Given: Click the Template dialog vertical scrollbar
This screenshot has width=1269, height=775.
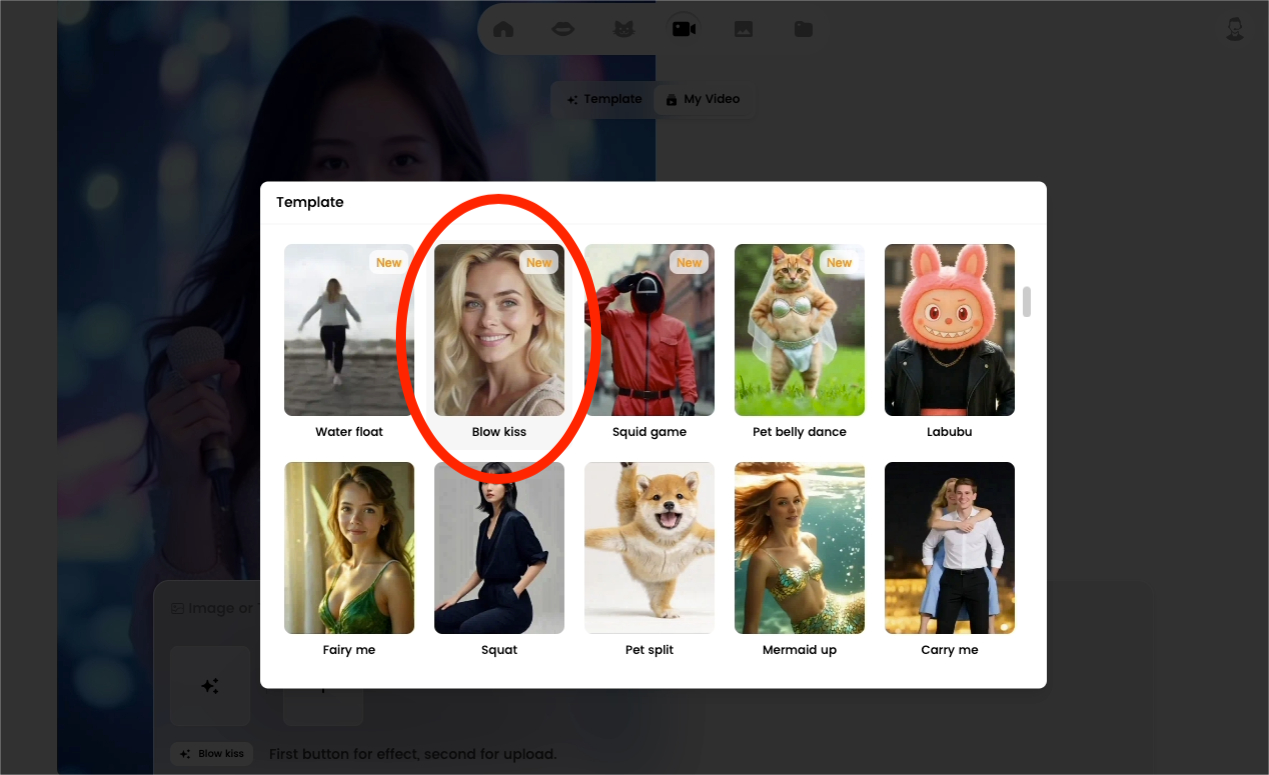Looking at the screenshot, I should pos(1026,301).
